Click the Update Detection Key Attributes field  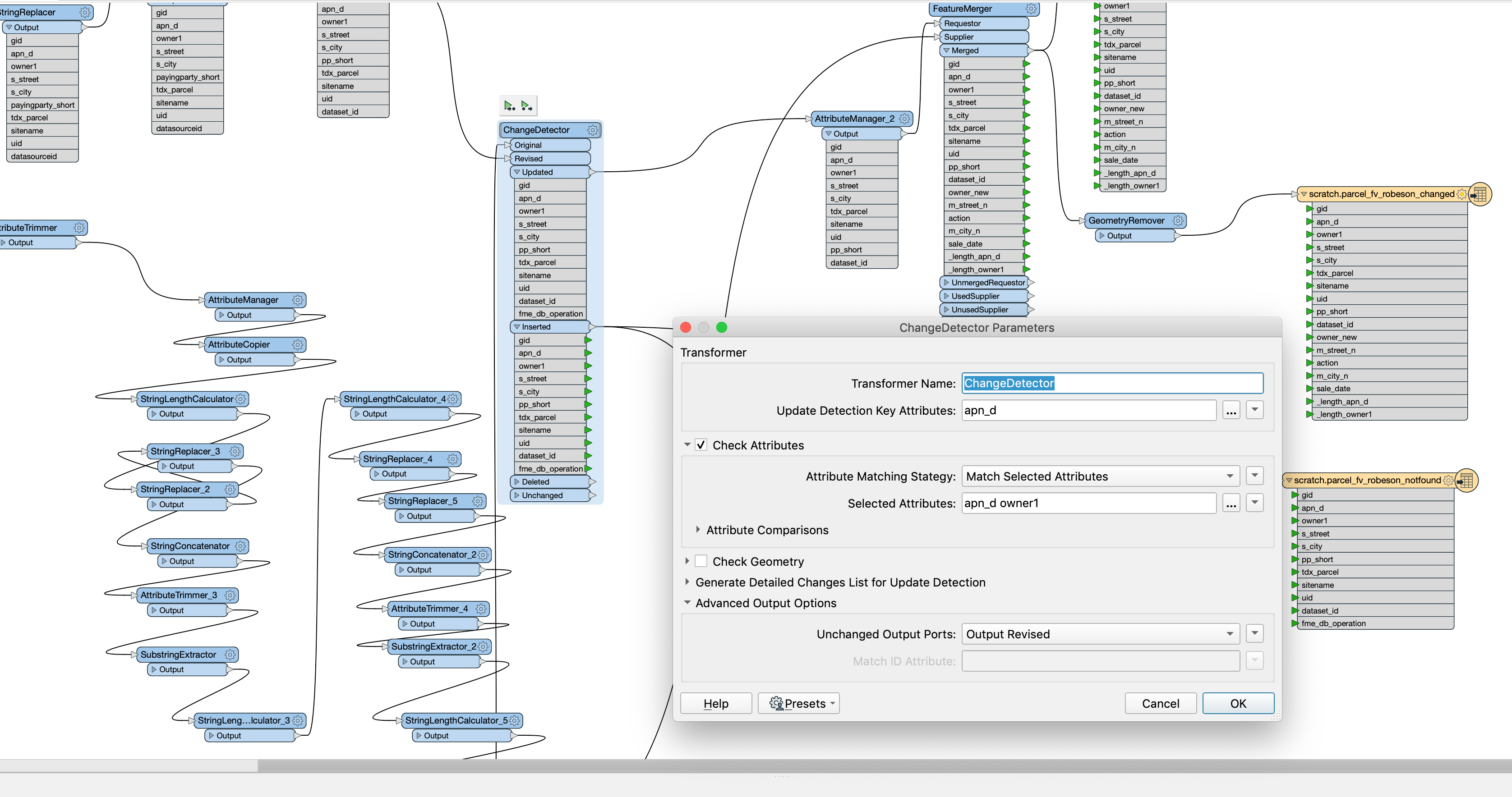pos(1089,411)
